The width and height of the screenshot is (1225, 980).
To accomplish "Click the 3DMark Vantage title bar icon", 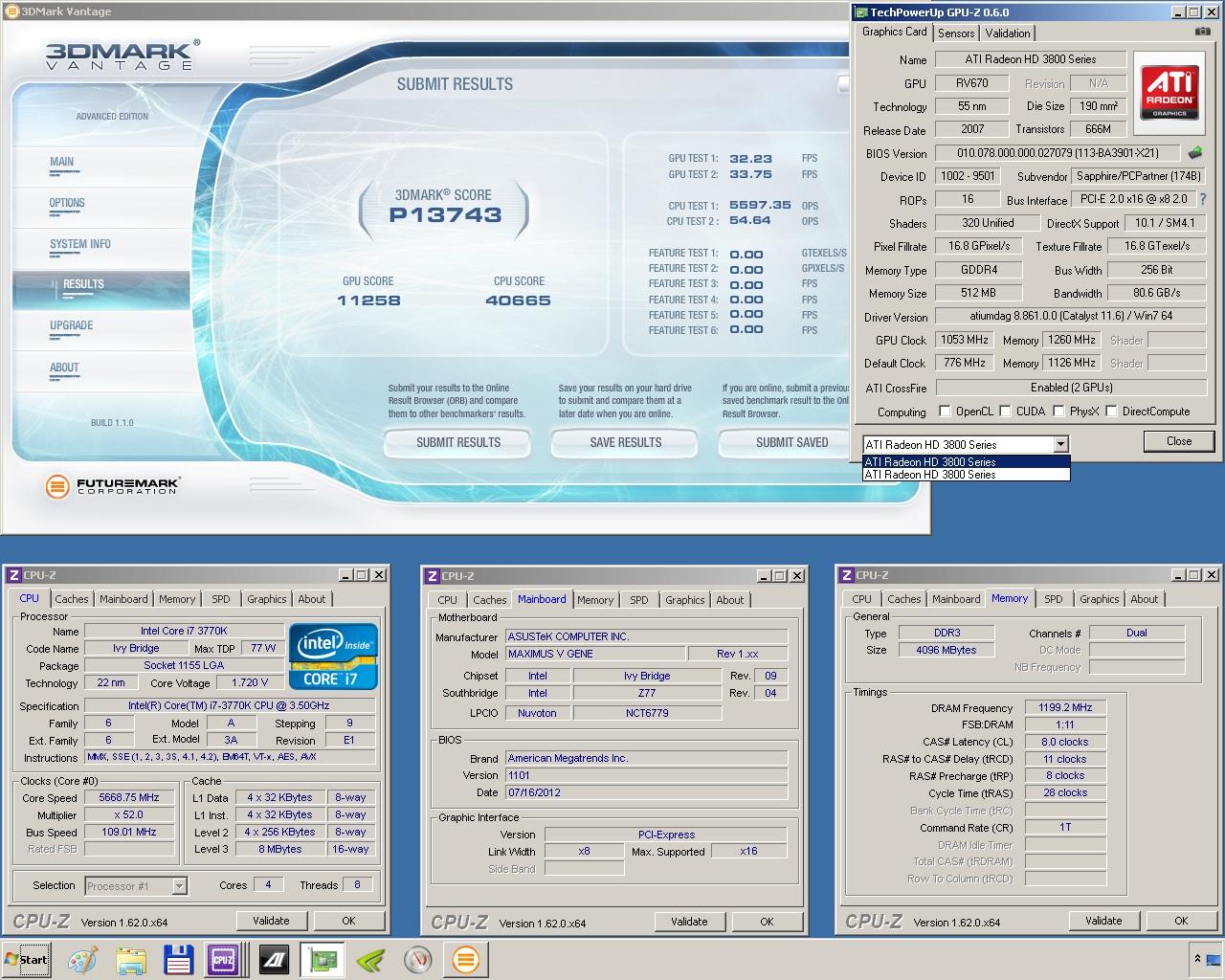I will point(11,11).
